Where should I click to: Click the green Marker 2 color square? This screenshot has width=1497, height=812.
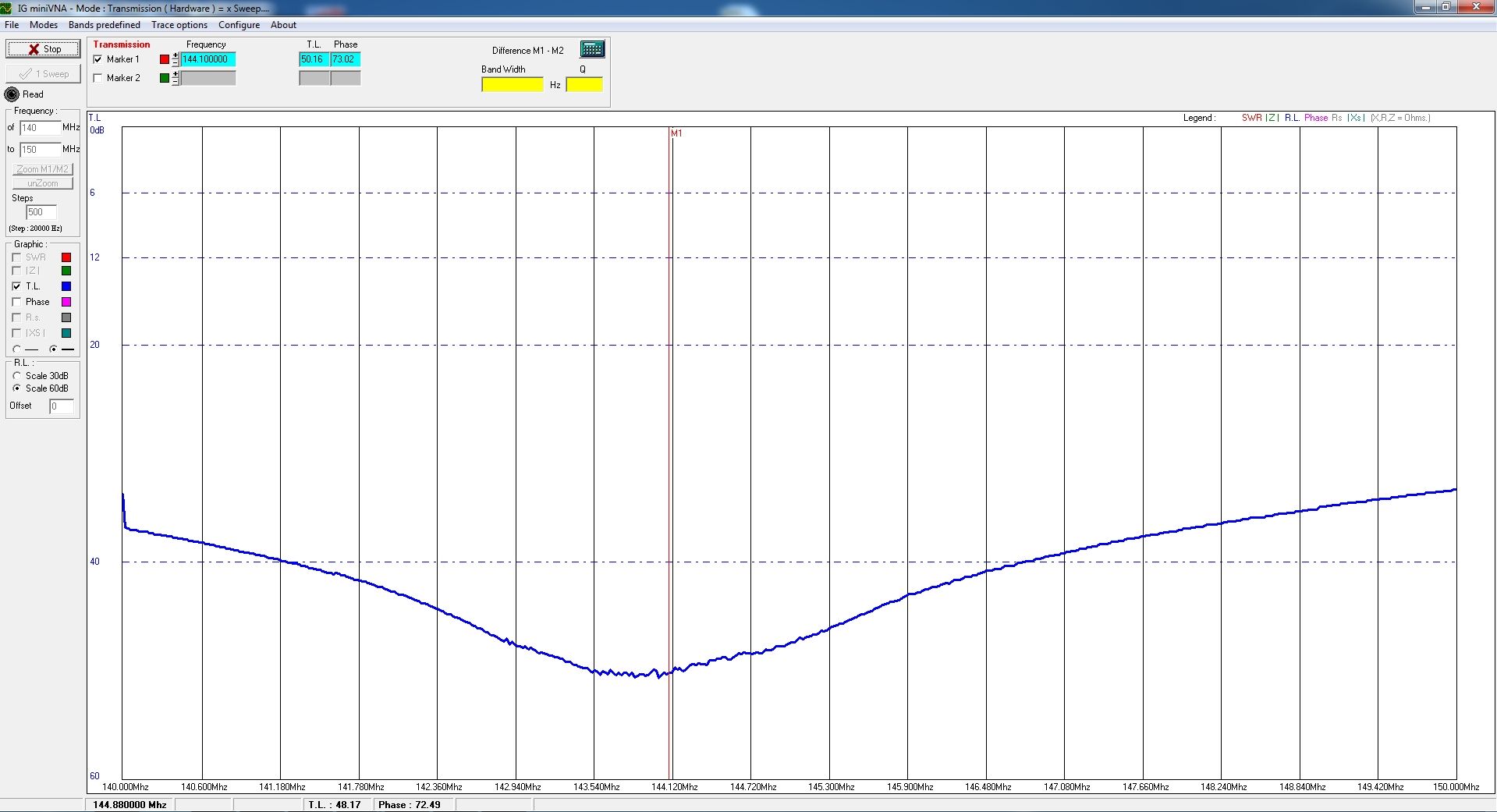(165, 78)
